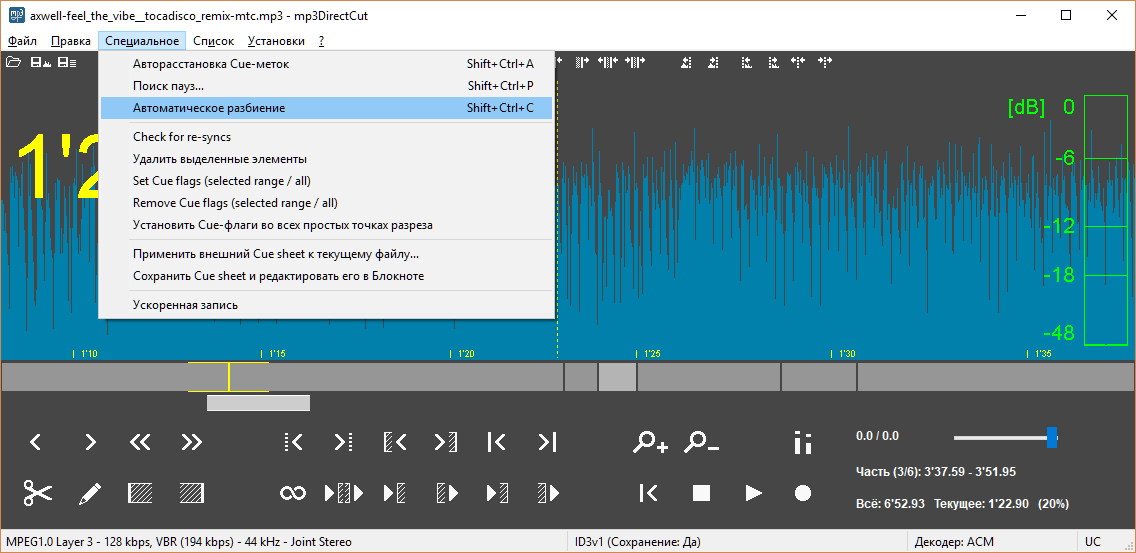The width and height of the screenshot is (1136, 553).
Task: Select Установить Cue-флаги во всех простых точках разреза
Action: pos(326,225)
